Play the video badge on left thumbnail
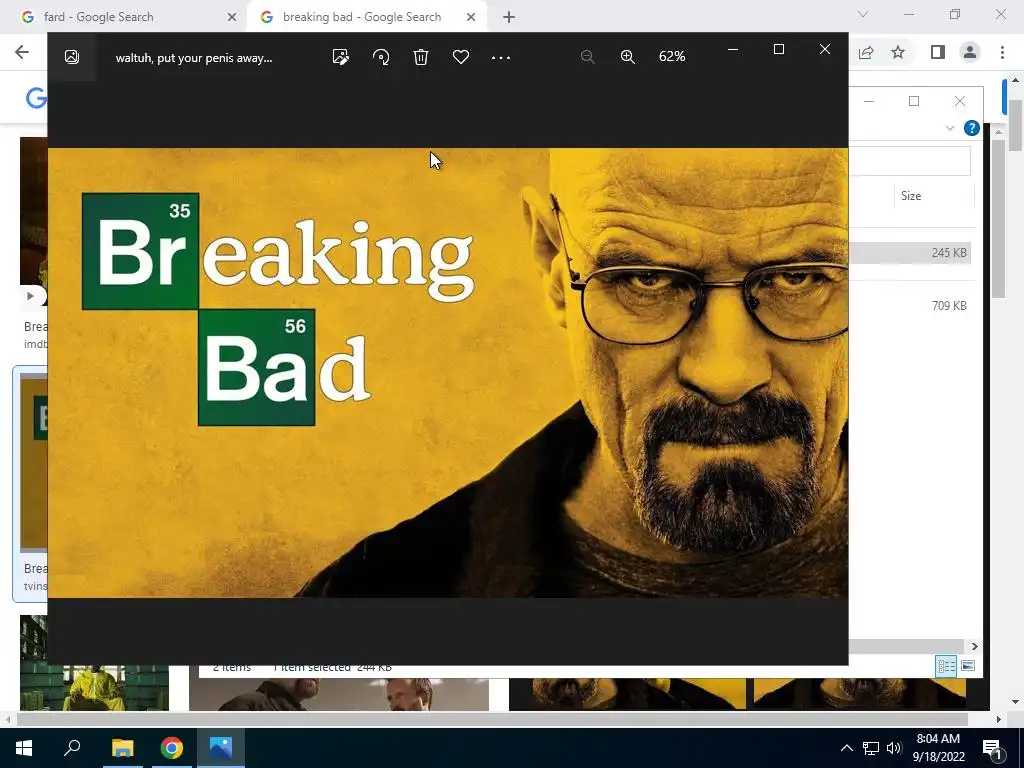Screen dimensions: 1024x768 (x=31, y=296)
